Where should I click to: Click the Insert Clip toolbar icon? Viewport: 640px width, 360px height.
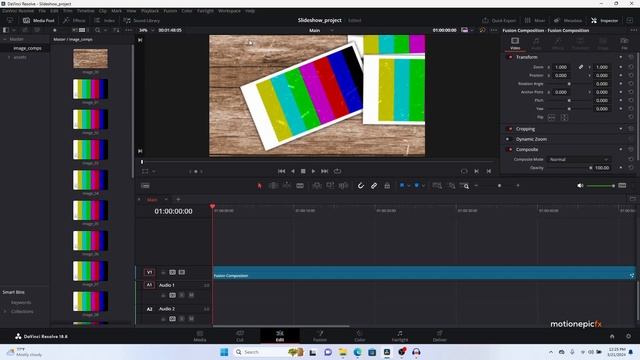[317, 186]
